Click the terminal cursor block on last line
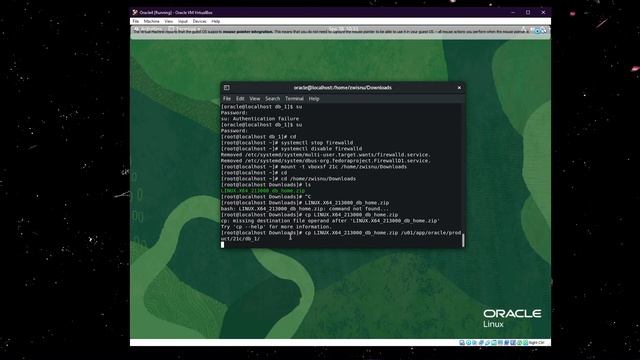This screenshot has height=360, width=640. [x=222, y=244]
